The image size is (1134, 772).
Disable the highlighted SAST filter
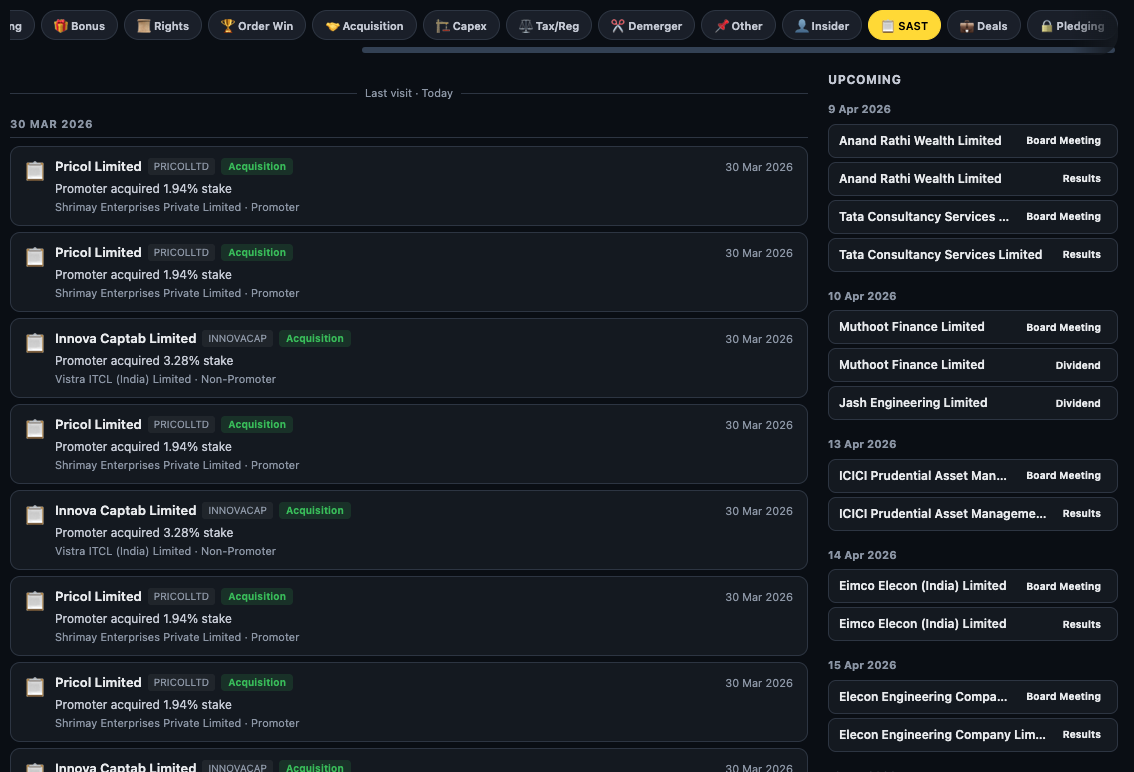(904, 26)
